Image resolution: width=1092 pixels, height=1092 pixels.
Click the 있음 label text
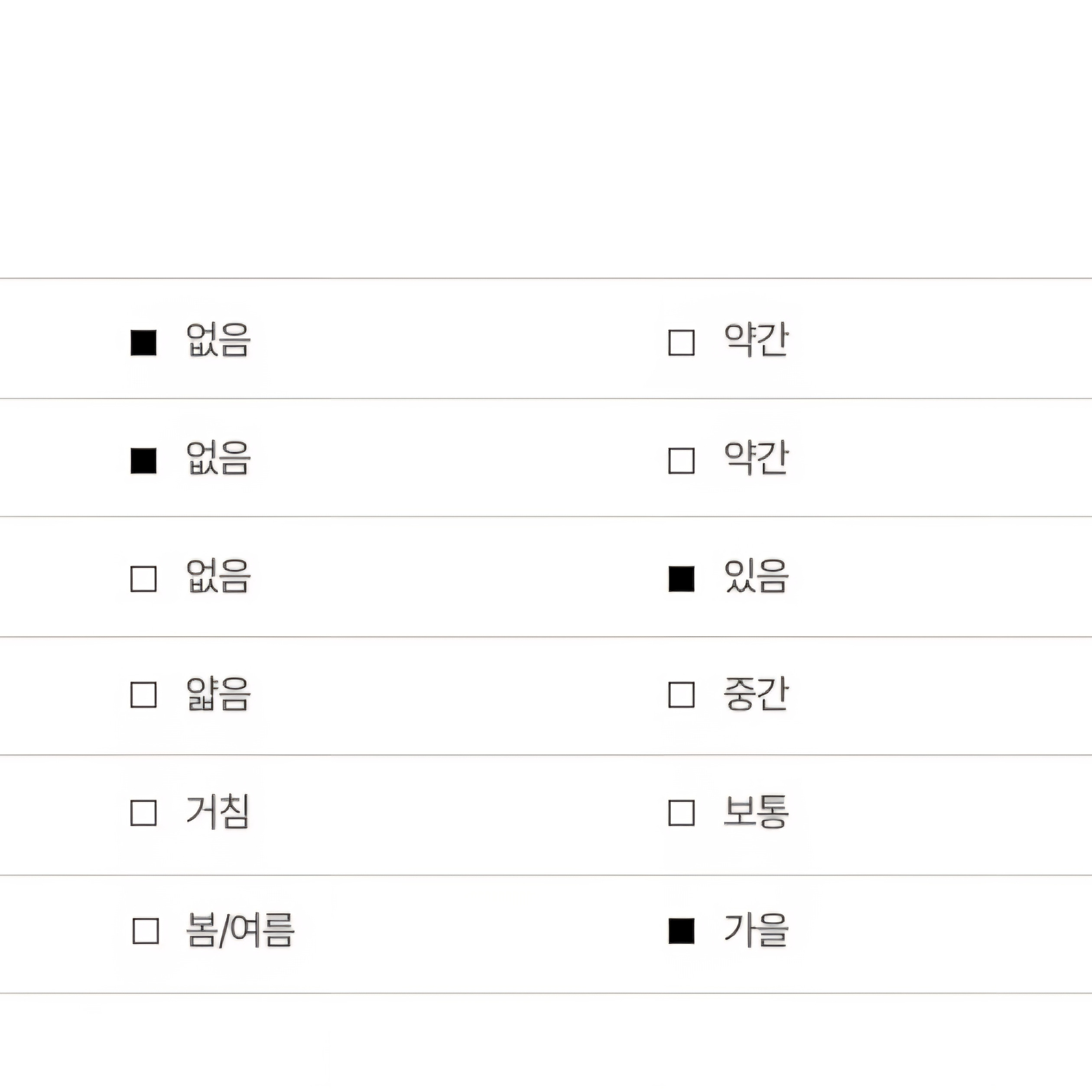point(756,576)
